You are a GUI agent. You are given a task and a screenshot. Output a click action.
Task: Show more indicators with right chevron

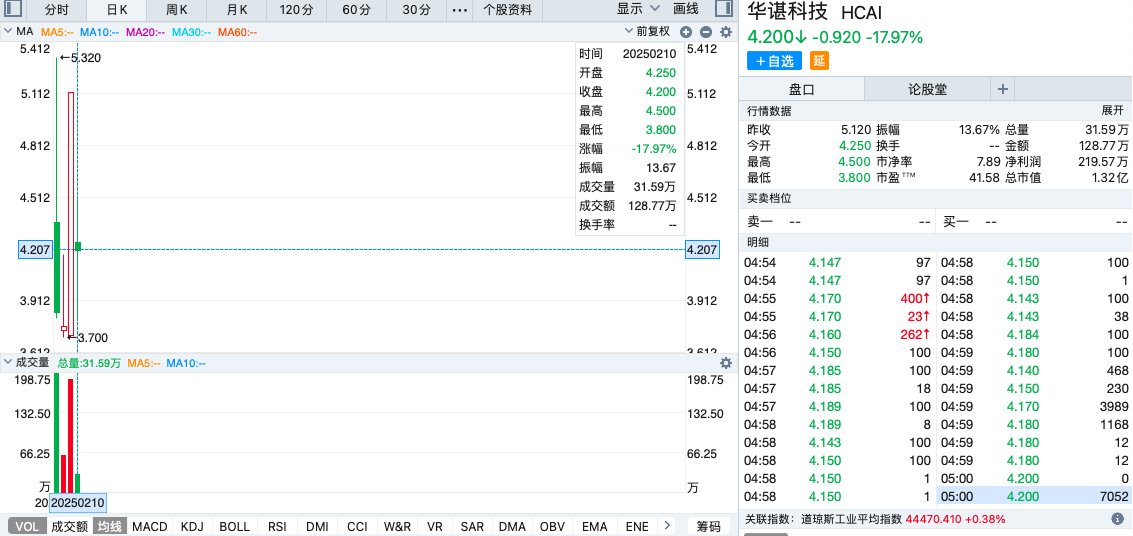(x=667, y=525)
